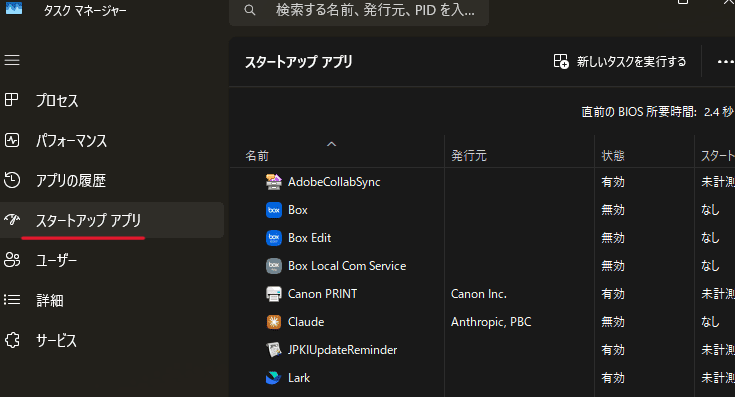Focus the search box for name, publisher, PID

coord(359,10)
